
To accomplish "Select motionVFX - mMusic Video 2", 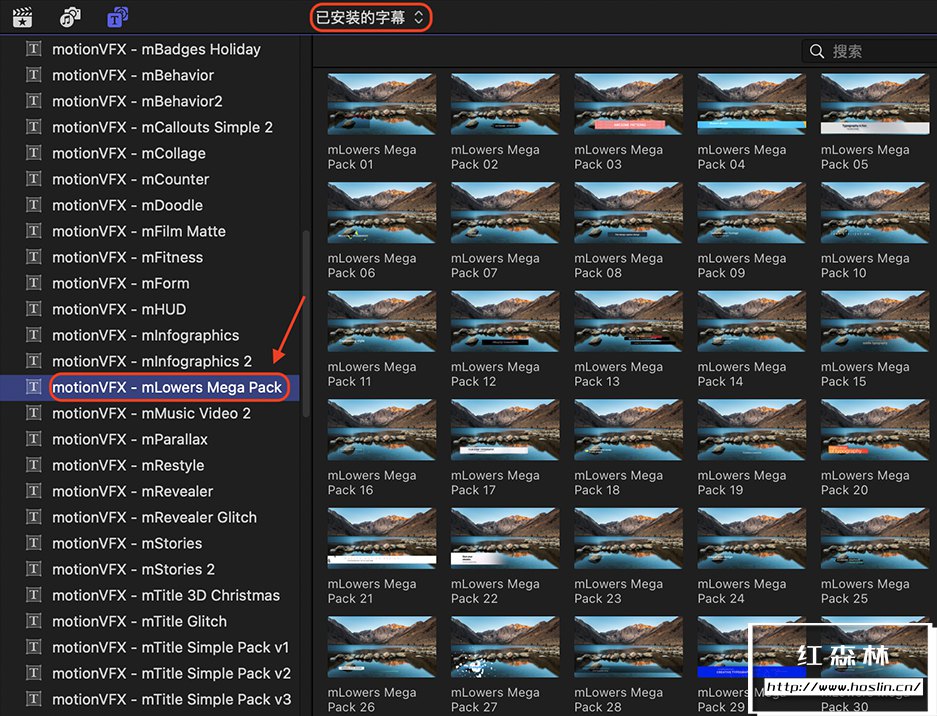I will [x=149, y=413].
